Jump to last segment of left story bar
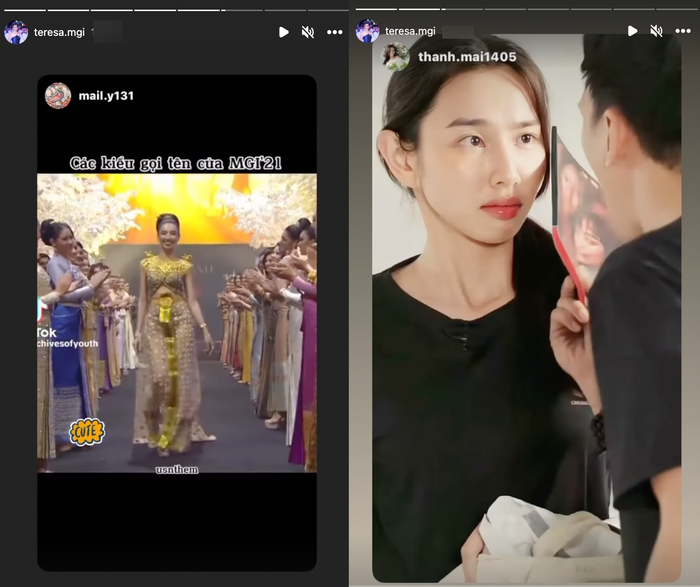Viewport: 700px width, 587px height. click(x=328, y=10)
